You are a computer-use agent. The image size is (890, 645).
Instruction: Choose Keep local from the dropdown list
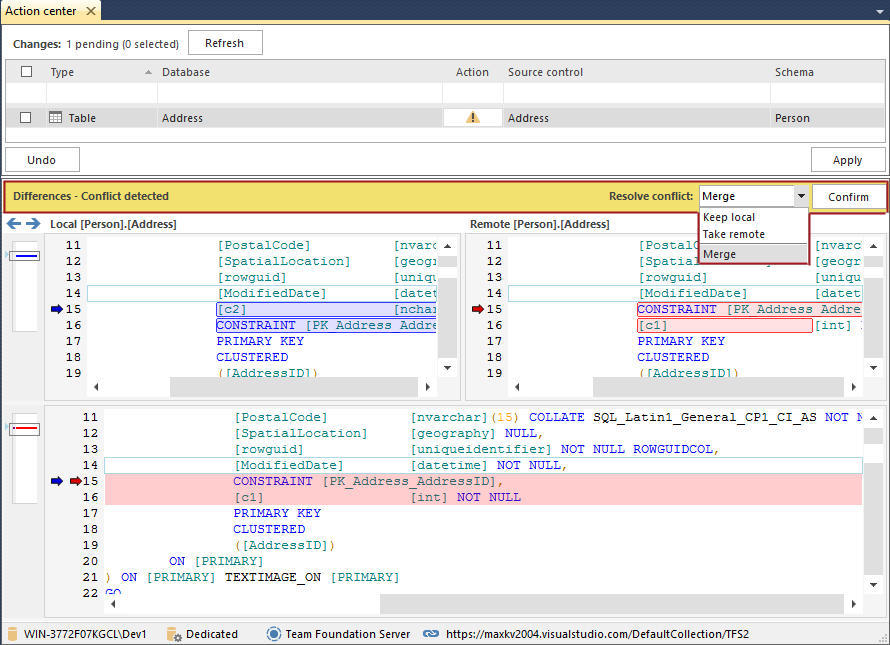729,217
